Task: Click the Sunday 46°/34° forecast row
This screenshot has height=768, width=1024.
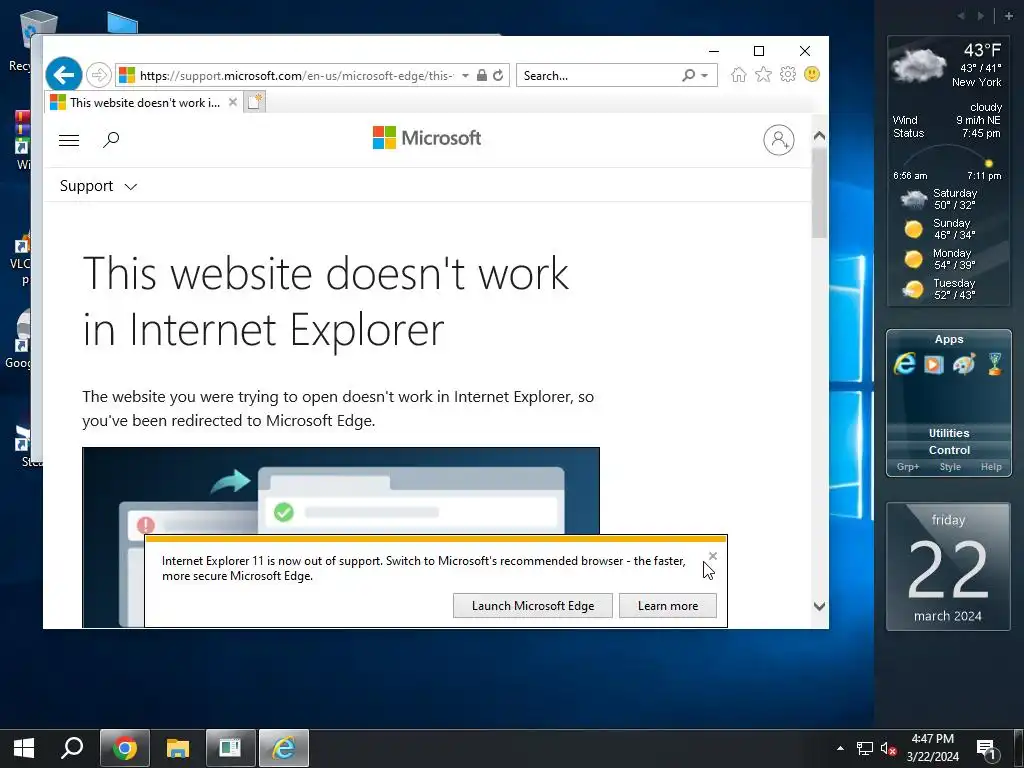Action: pyautogui.click(x=939, y=229)
